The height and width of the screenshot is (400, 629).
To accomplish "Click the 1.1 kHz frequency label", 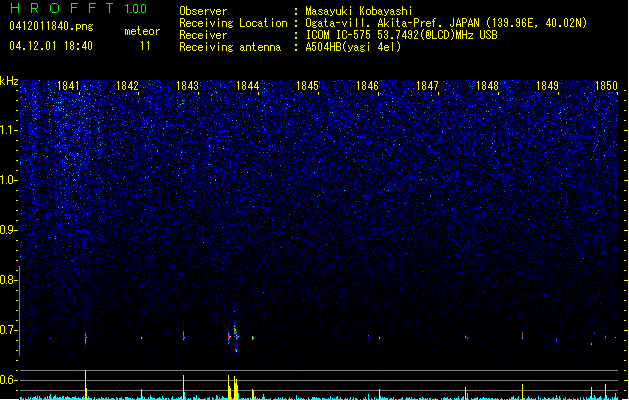I will (9, 130).
